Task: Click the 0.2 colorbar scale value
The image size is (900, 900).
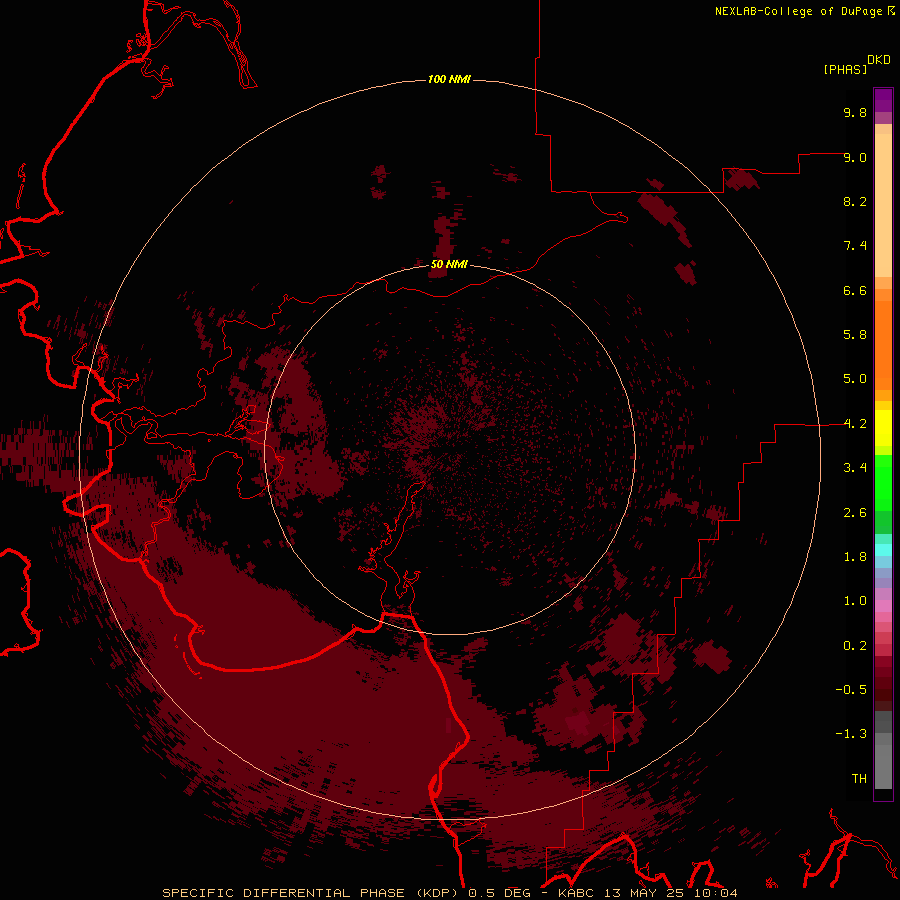Action: pyautogui.click(x=855, y=646)
